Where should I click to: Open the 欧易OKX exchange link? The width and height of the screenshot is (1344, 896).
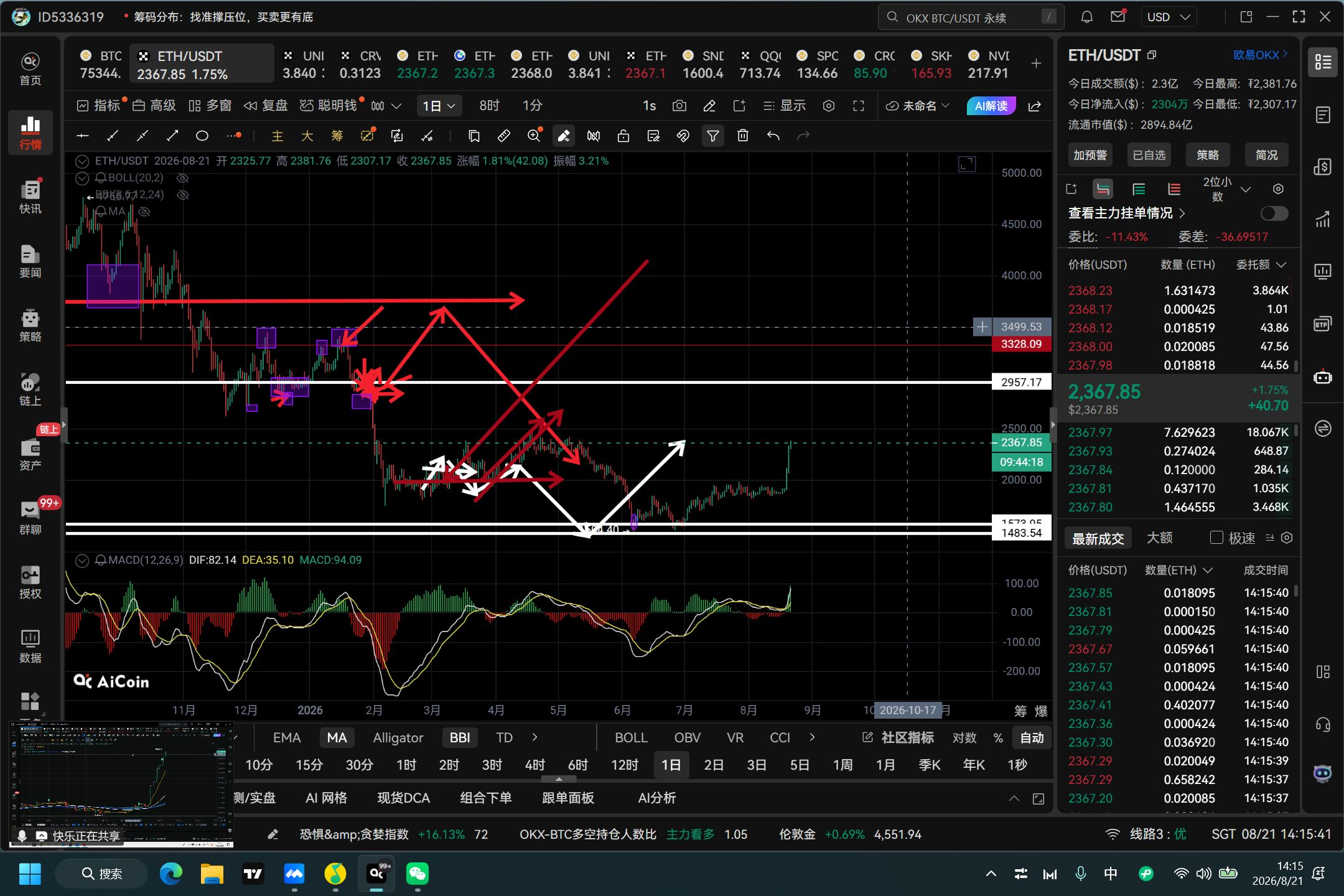point(1260,55)
